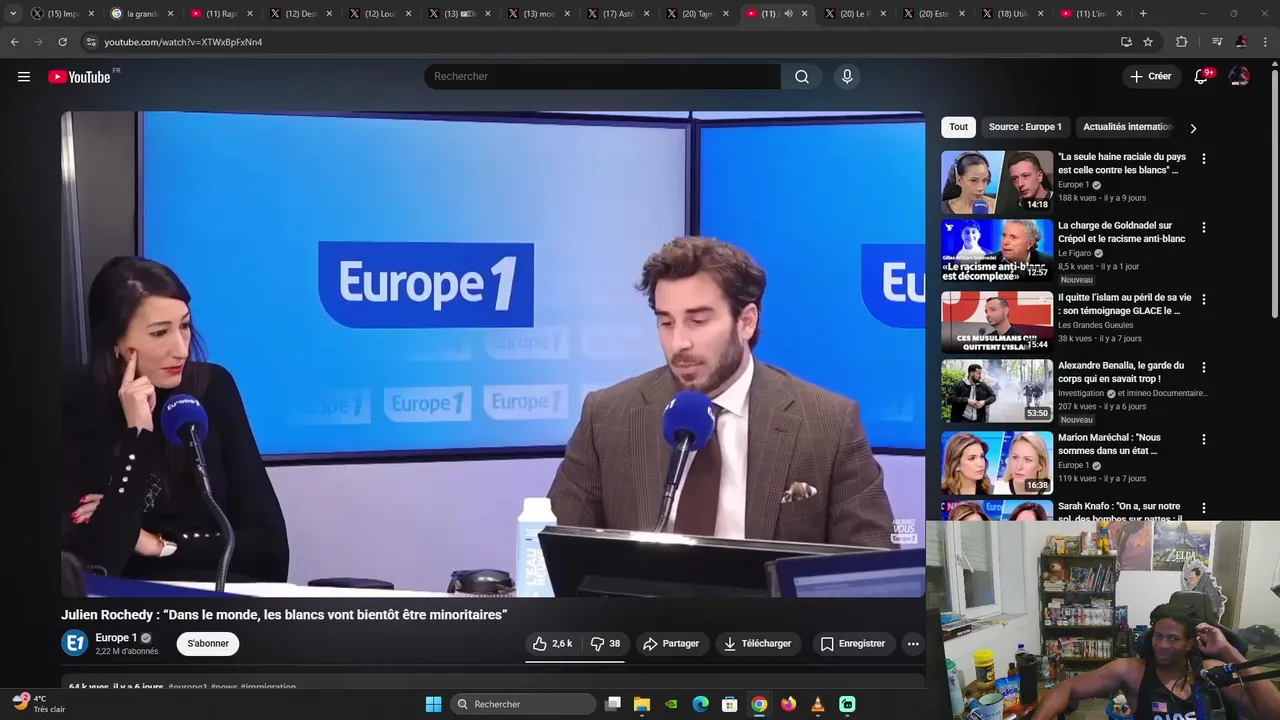This screenshot has height=720, width=1280.
Task: Start voice search with microphone icon
Action: click(847, 77)
